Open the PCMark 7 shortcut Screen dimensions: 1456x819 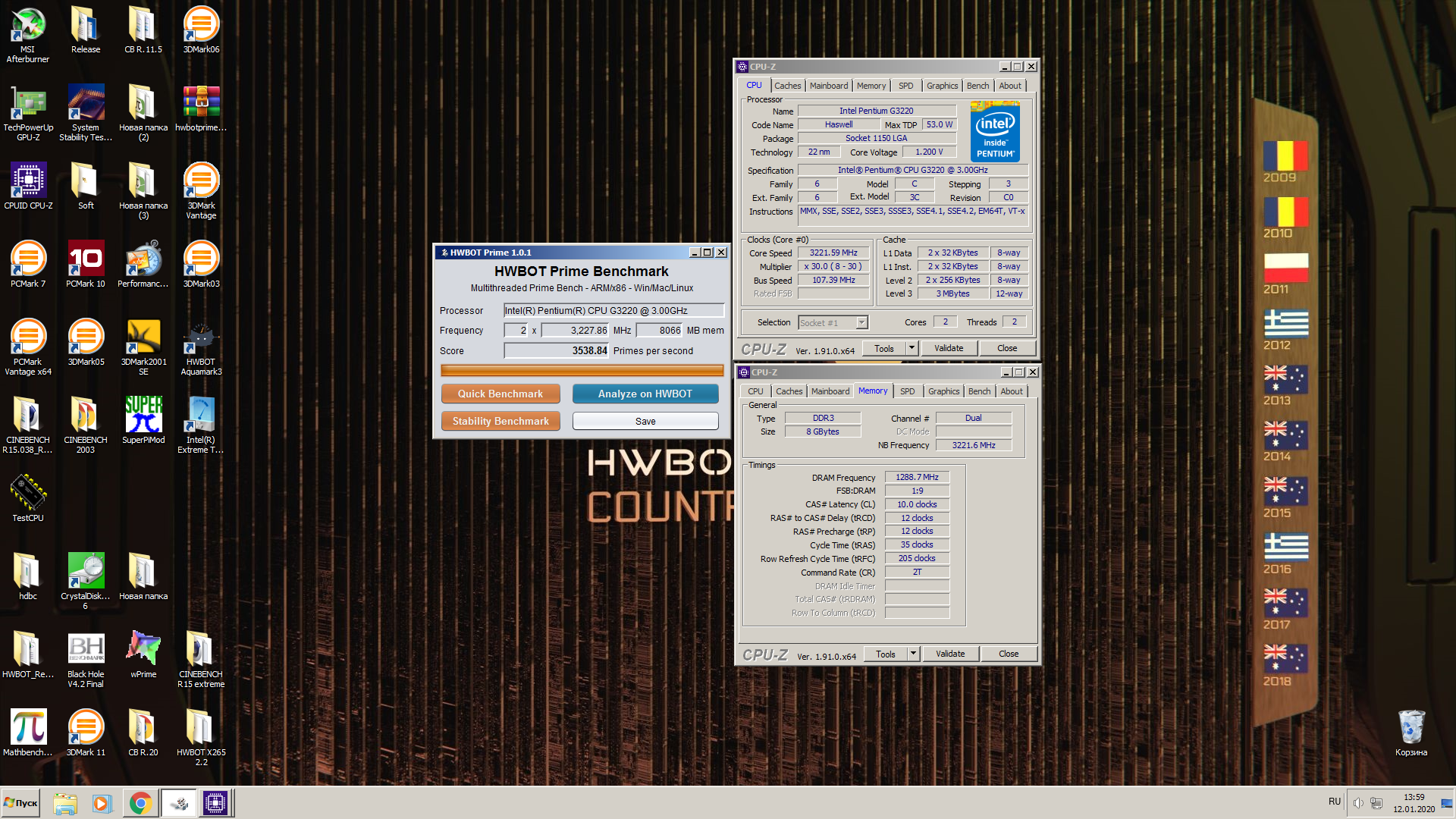28,265
